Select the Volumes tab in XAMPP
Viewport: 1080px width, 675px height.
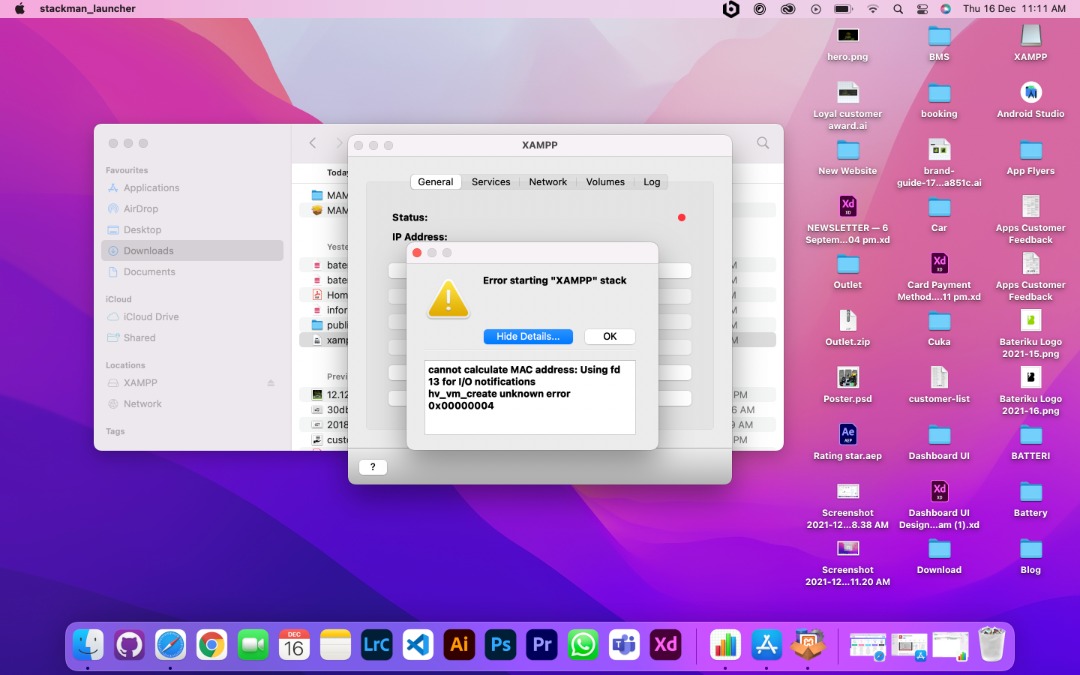605,182
